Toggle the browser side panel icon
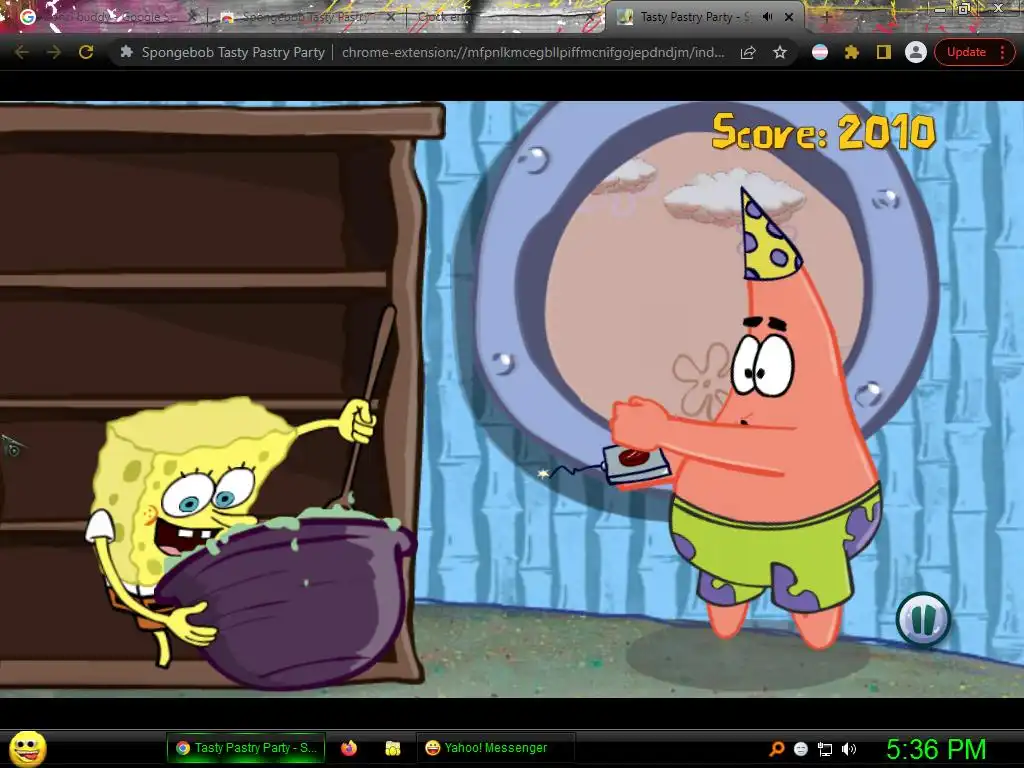Image resolution: width=1024 pixels, height=768 pixels. (884, 52)
